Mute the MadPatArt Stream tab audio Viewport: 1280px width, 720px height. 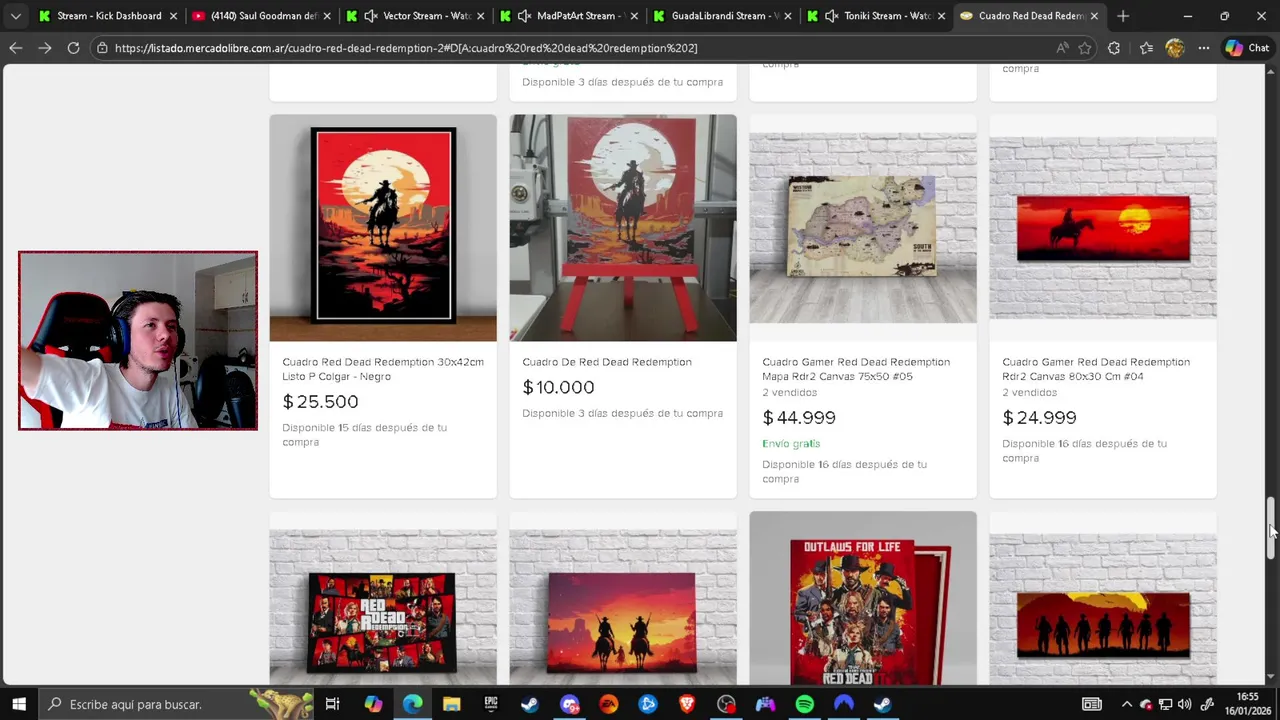click(x=524, y=16)
